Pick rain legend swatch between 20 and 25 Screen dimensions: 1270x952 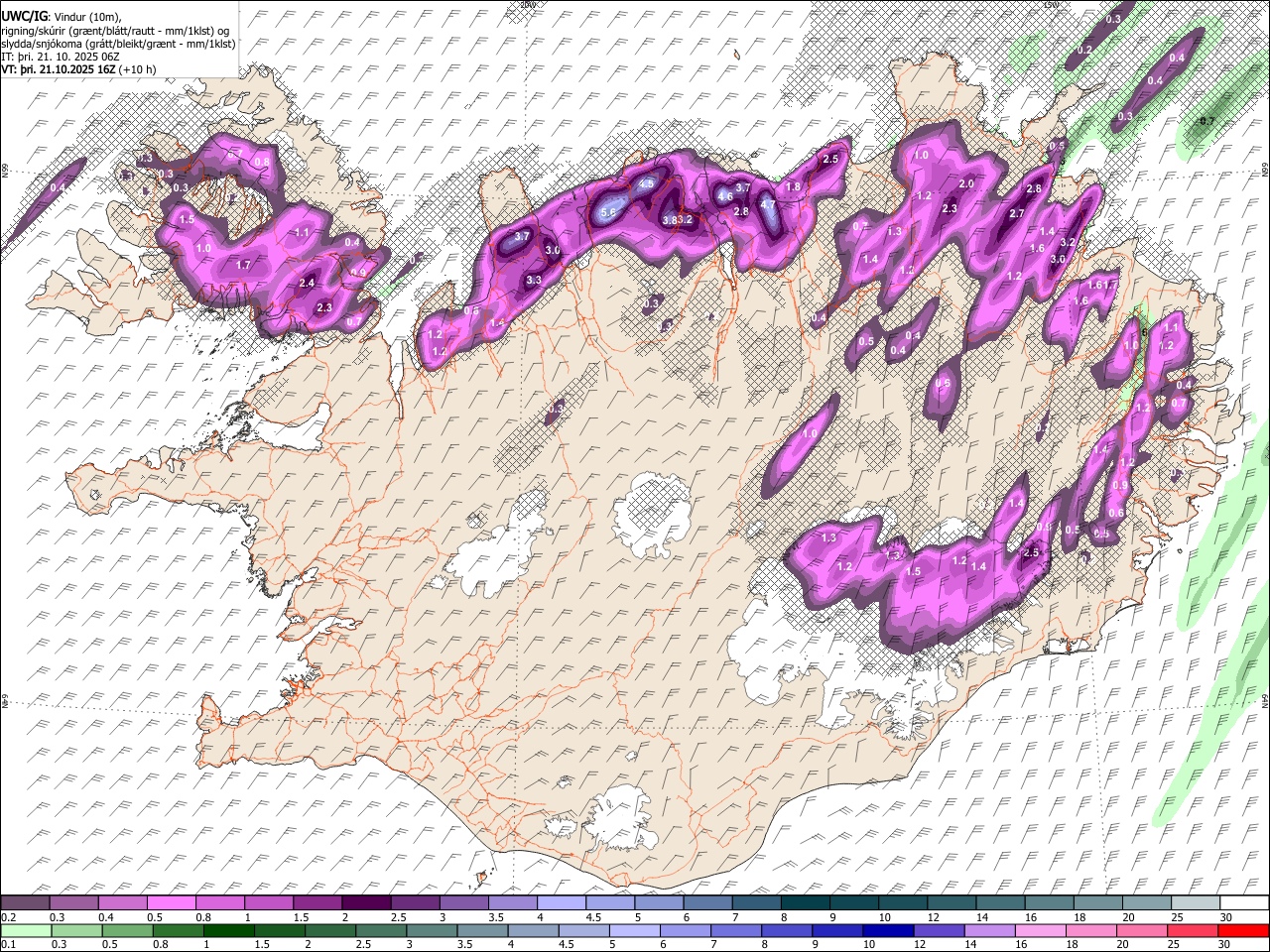coord(1143,930)
